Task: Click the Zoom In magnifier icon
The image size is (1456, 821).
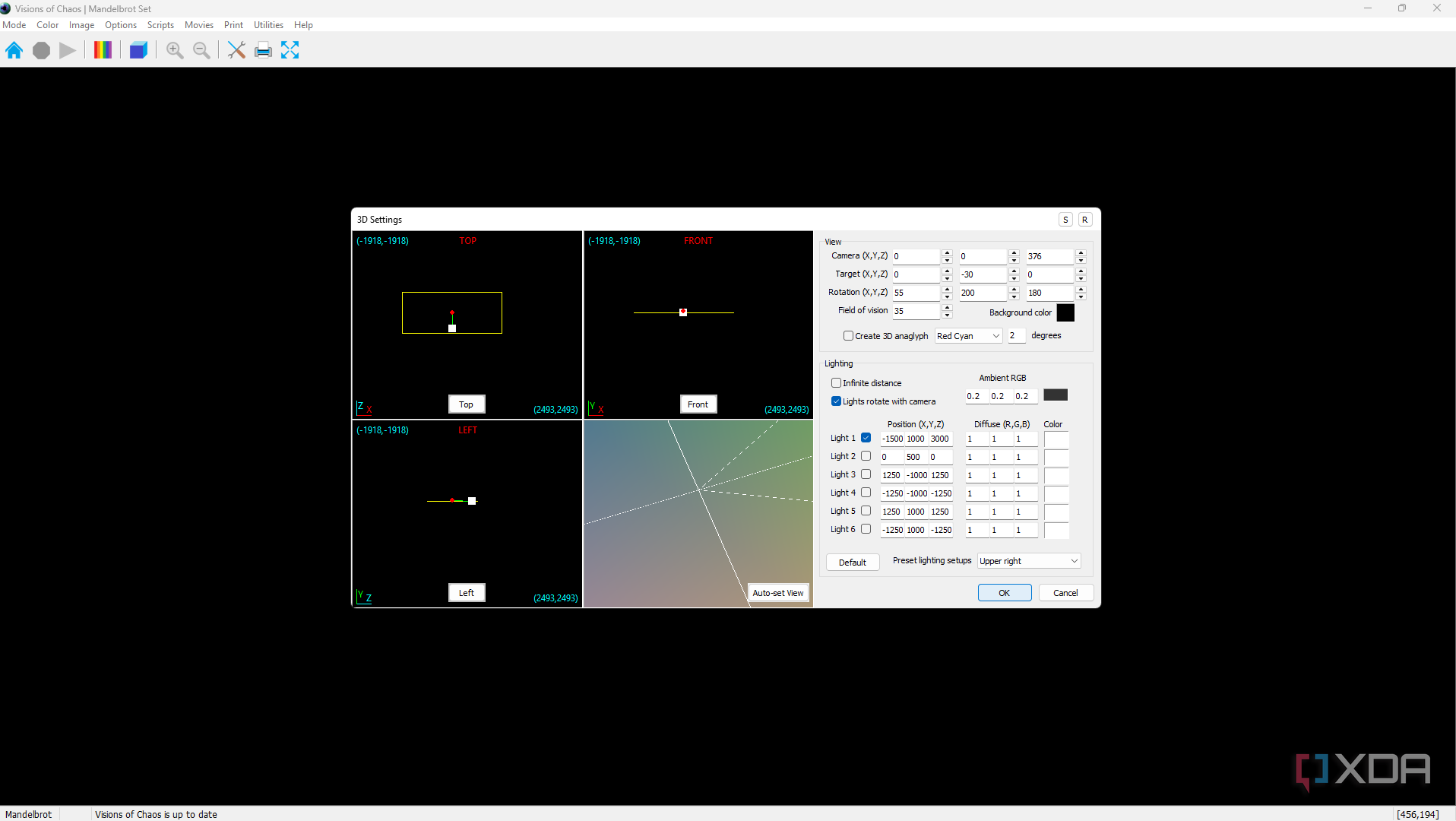Action: click(x=175, y=50)
